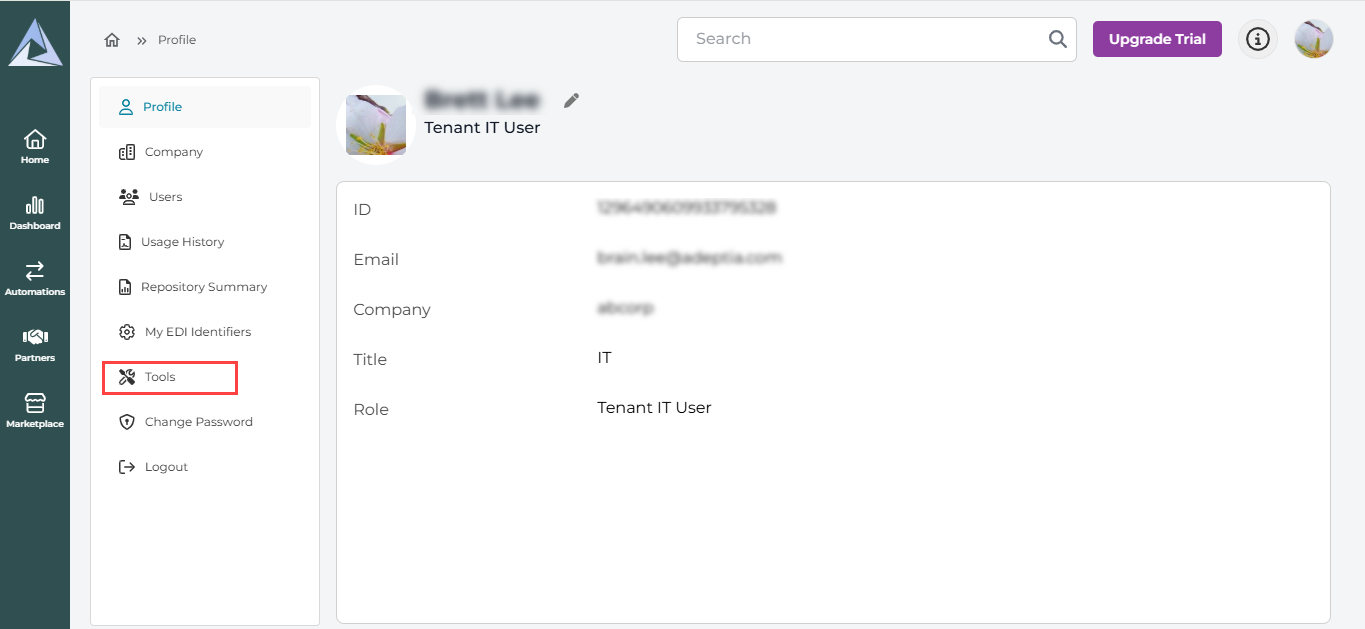Open Repository Summary

click(x=205, y=287)
